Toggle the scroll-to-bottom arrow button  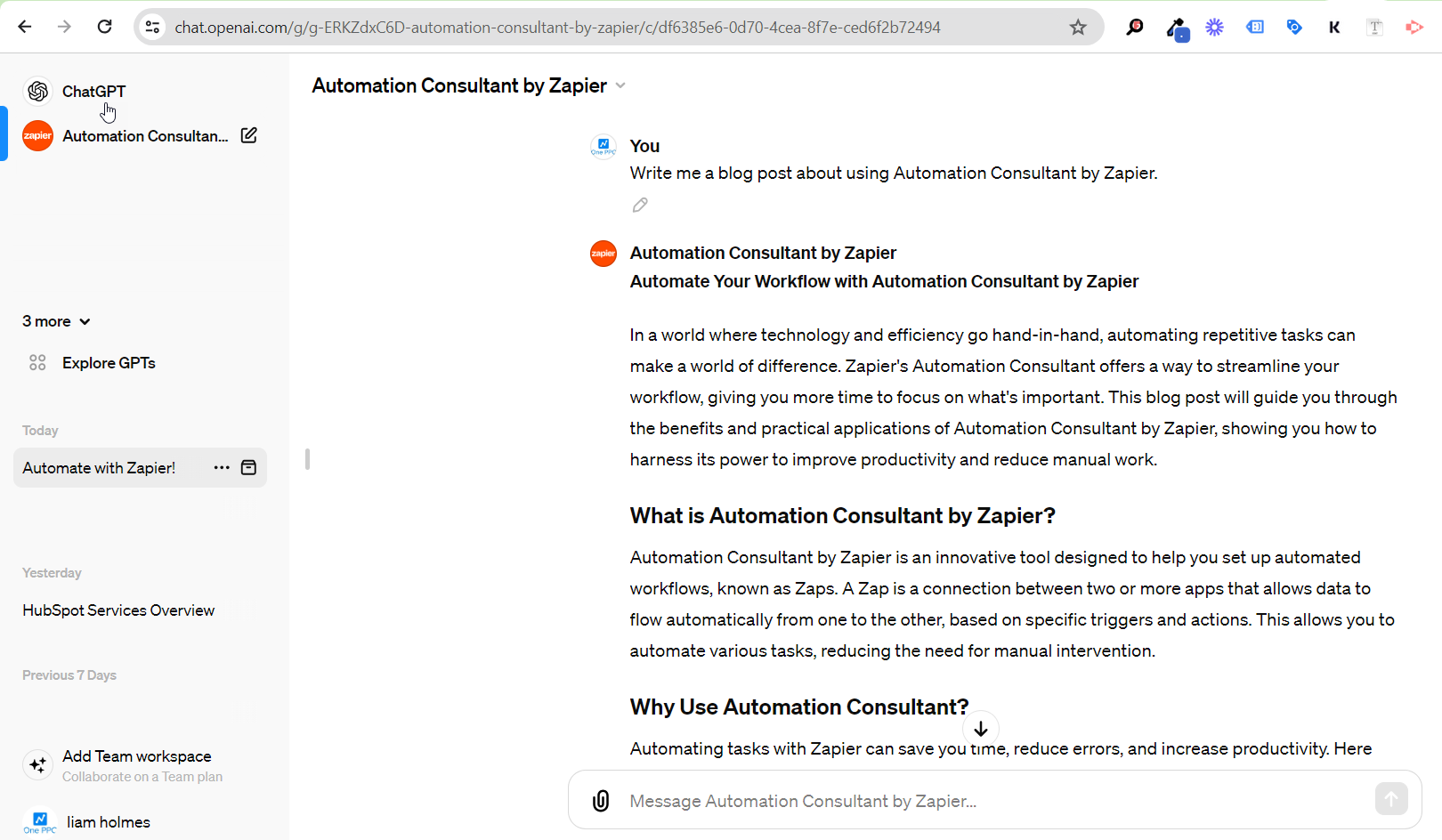pos(980,728)
